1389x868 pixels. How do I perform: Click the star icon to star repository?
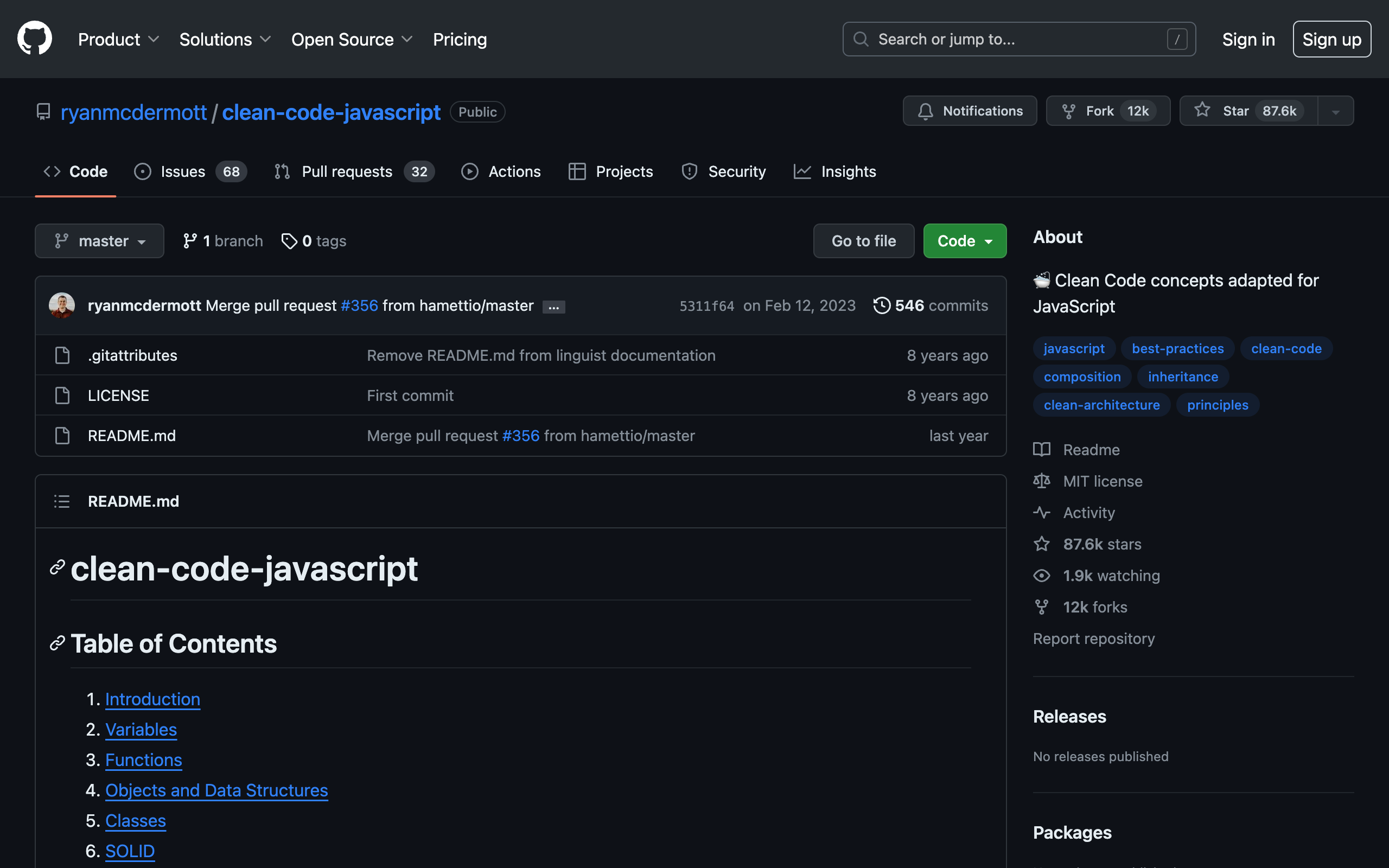tap(1202, 111)
